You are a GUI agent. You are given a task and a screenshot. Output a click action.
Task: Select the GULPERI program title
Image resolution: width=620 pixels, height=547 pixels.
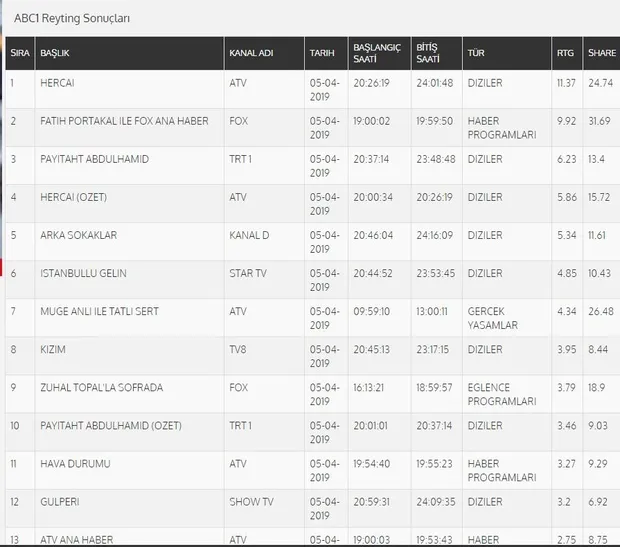(58, 502)
